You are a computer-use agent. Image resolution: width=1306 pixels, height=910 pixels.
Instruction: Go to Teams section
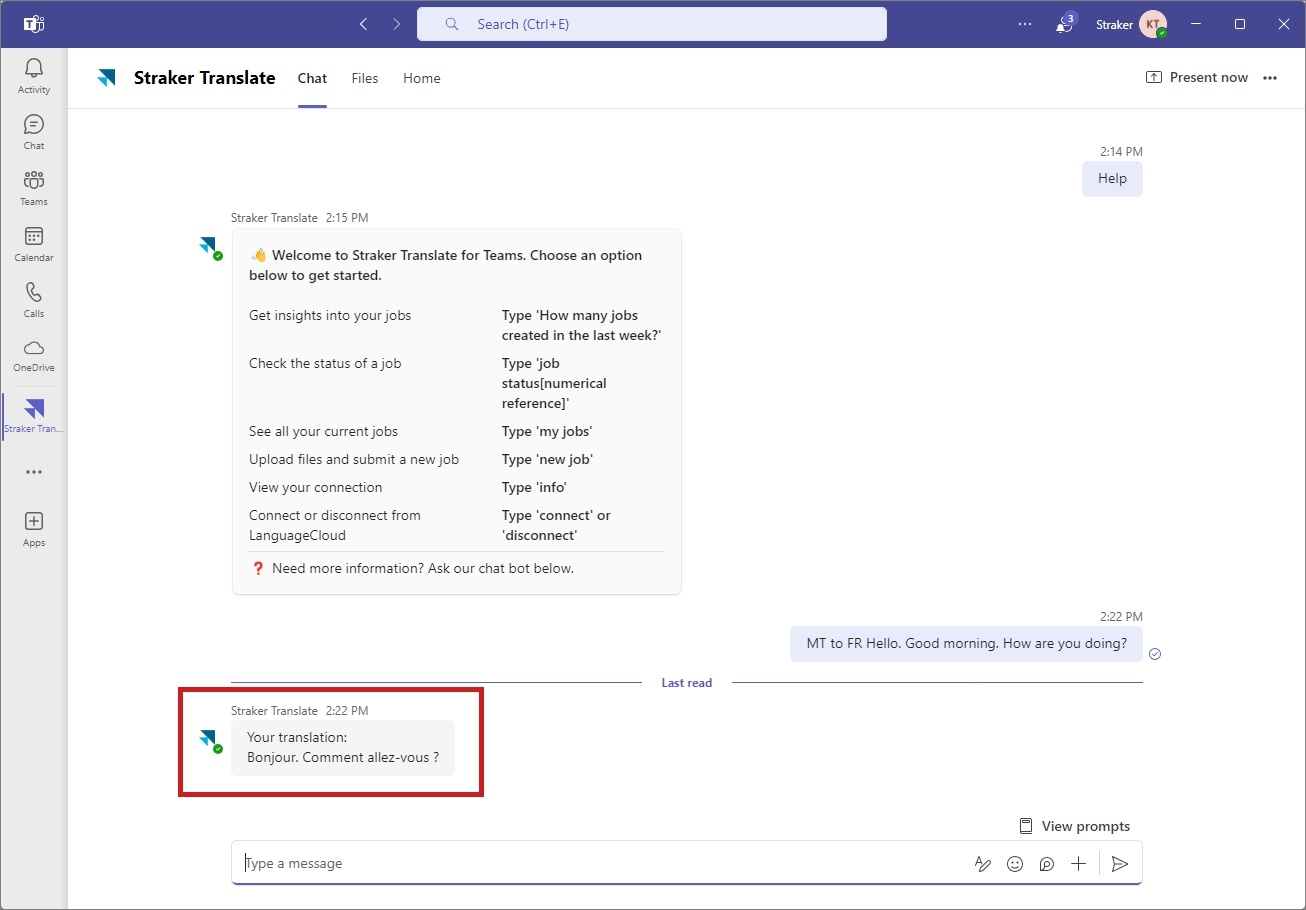[x=34, y=188]
